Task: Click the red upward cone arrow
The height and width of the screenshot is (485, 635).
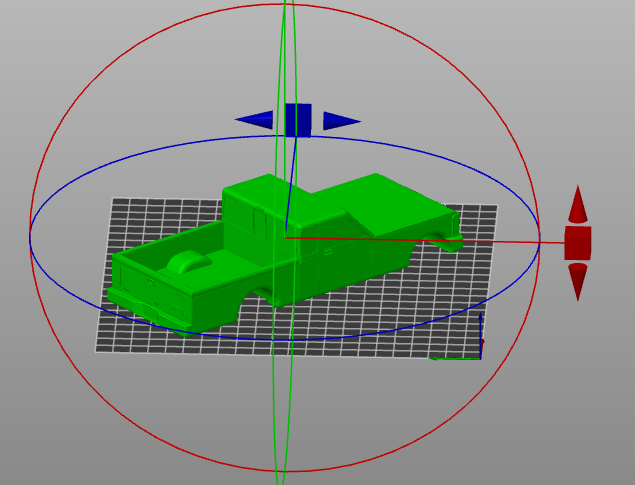Action: click(x=578, y=205)
